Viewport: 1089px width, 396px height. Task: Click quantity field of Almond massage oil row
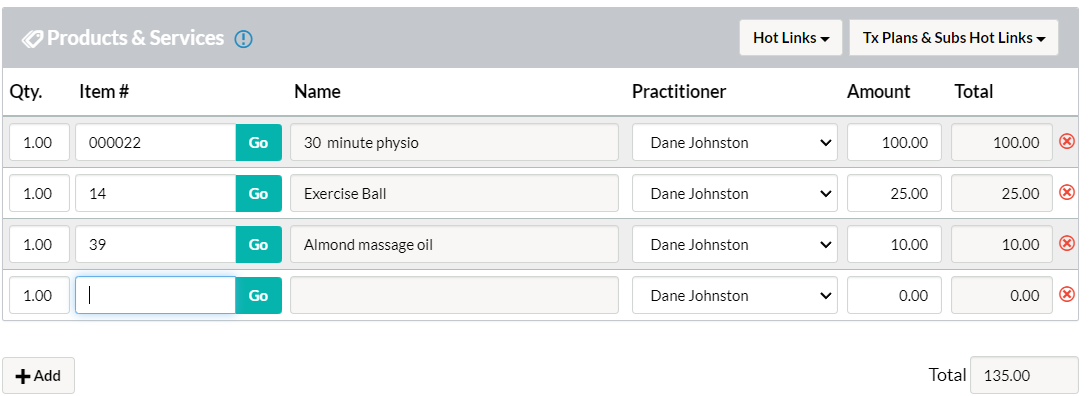pos(39,245)
